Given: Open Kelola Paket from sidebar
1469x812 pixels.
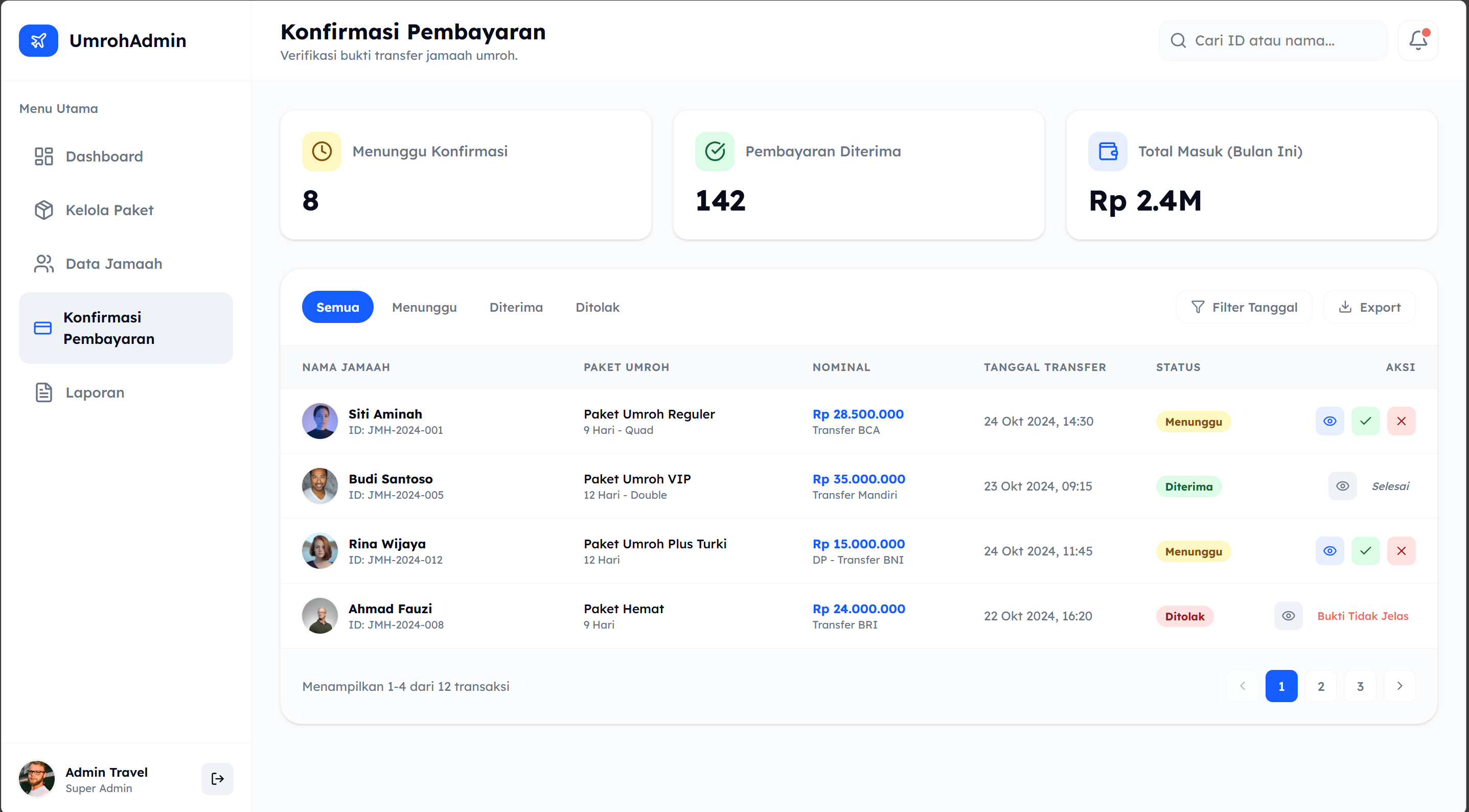Looking at the screenshot, I should [x=109, y=210].
